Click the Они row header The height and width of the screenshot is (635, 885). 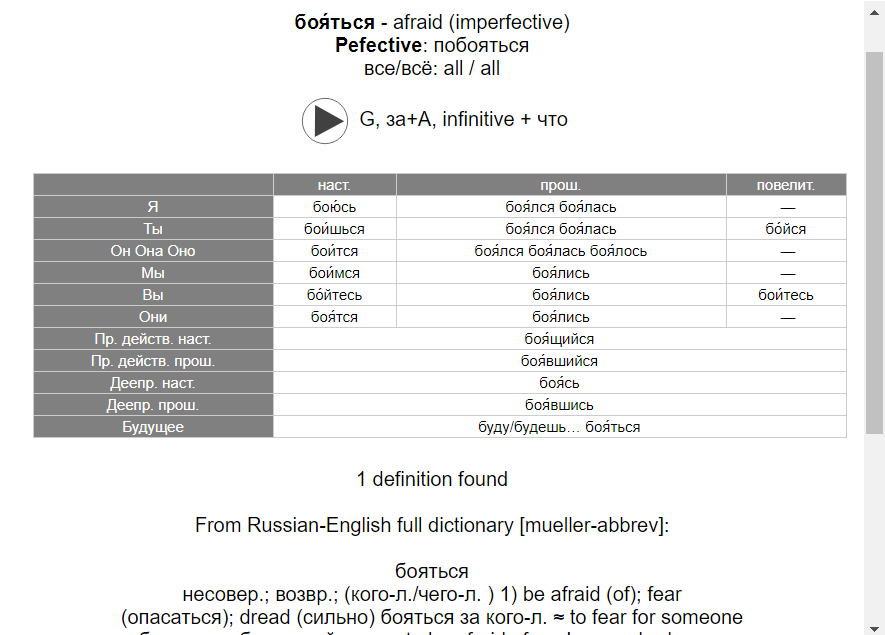tap(154, 317)
